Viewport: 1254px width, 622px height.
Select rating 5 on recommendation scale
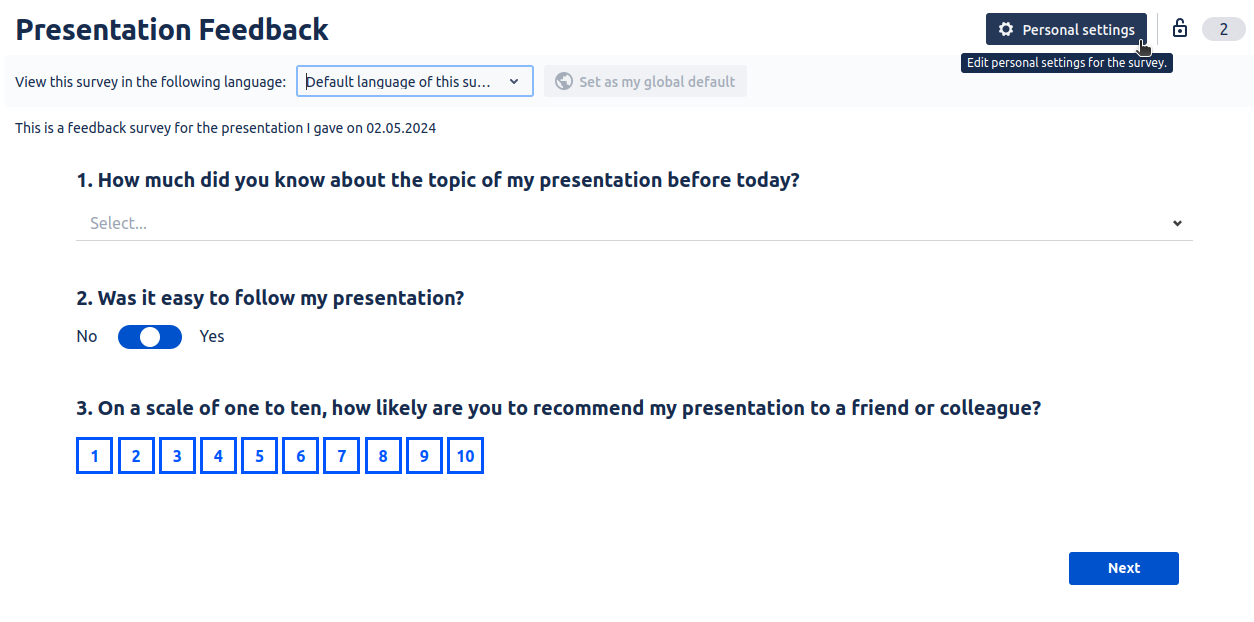coord(259,457)
